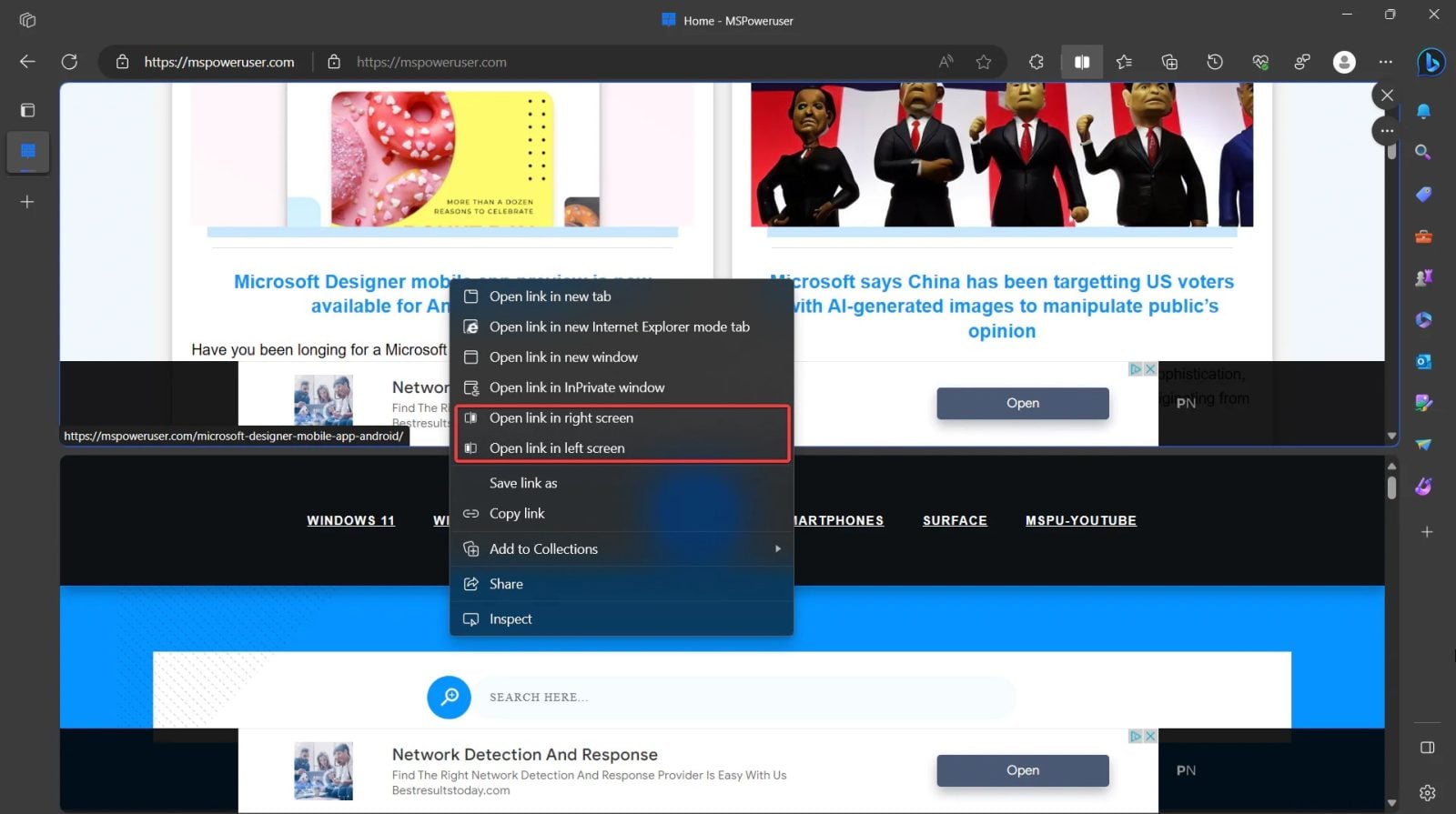The height and width of the screenshot is (814, 1456).
Task: Open Settings and more ellipsis menu
Action: click(x=1385, y=62)
